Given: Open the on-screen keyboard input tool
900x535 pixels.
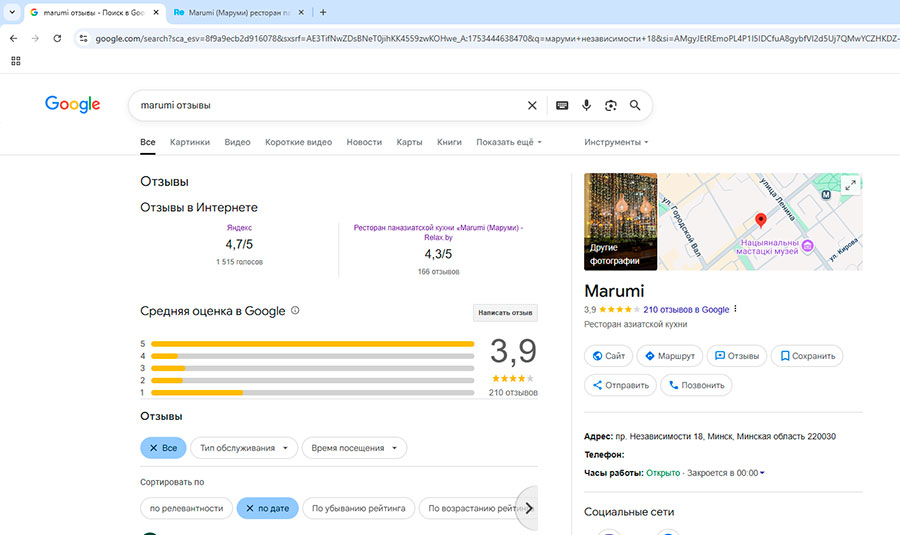Looking at the screenshot, I should point(562,105).
